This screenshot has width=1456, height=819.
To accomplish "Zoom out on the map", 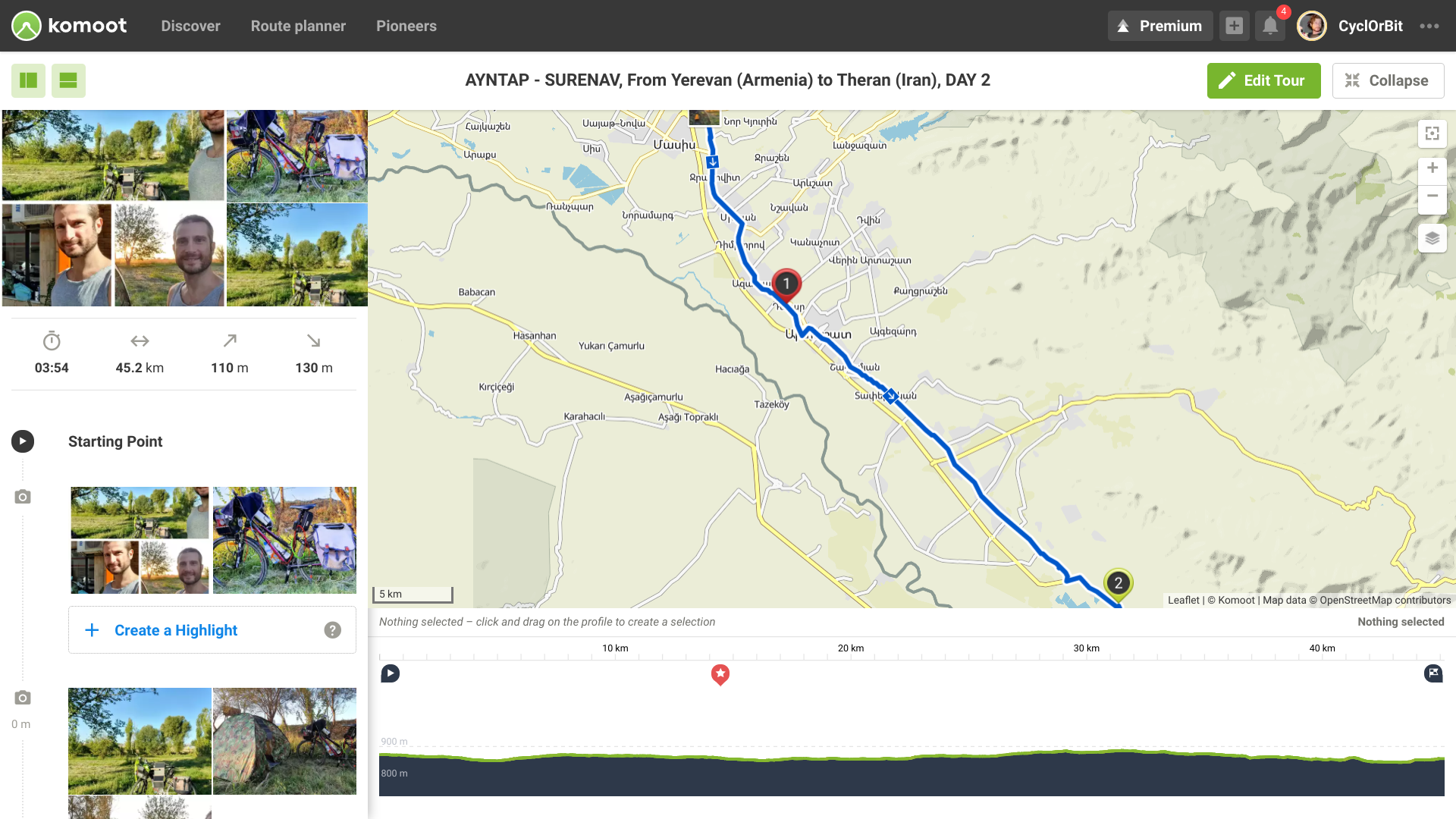I will click(x=1432, y=196).
